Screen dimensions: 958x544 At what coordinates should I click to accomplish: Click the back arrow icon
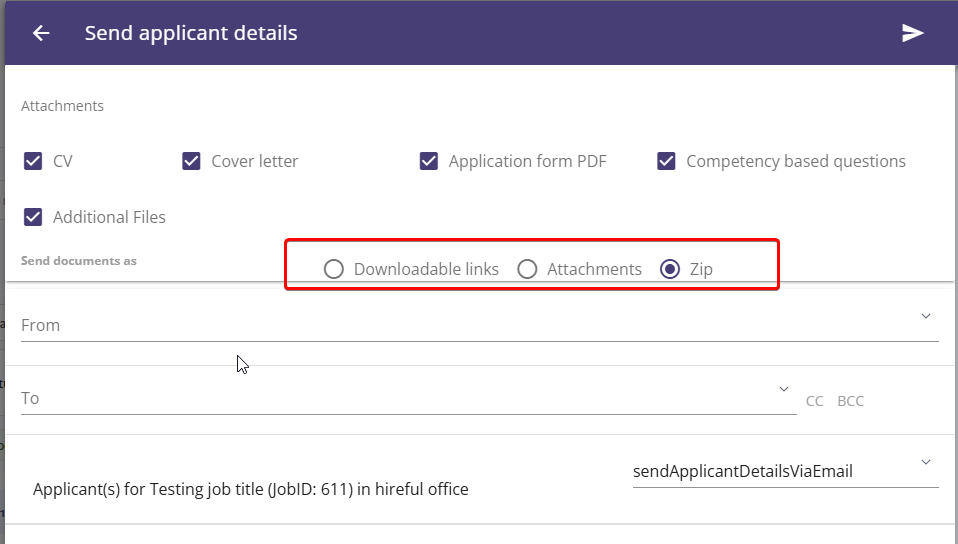(x=41, y=33)
